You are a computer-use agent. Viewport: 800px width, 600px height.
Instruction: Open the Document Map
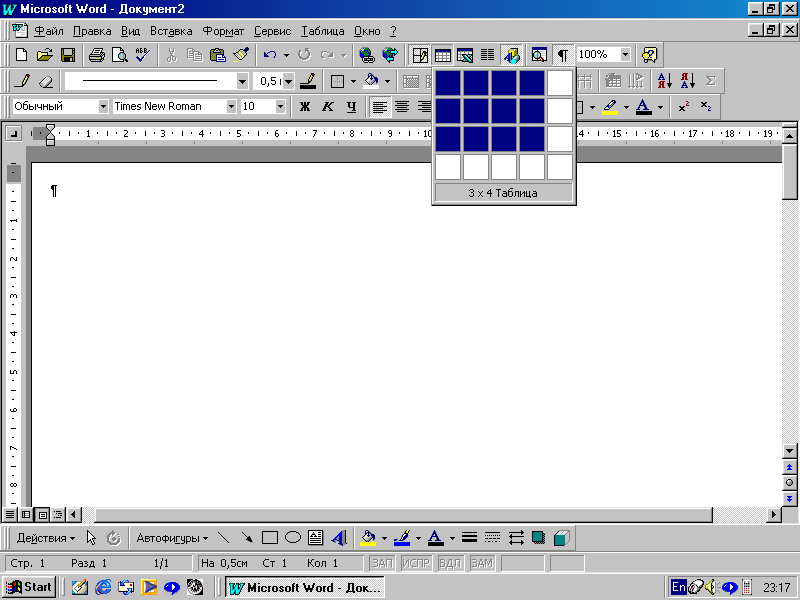[539, 55]
